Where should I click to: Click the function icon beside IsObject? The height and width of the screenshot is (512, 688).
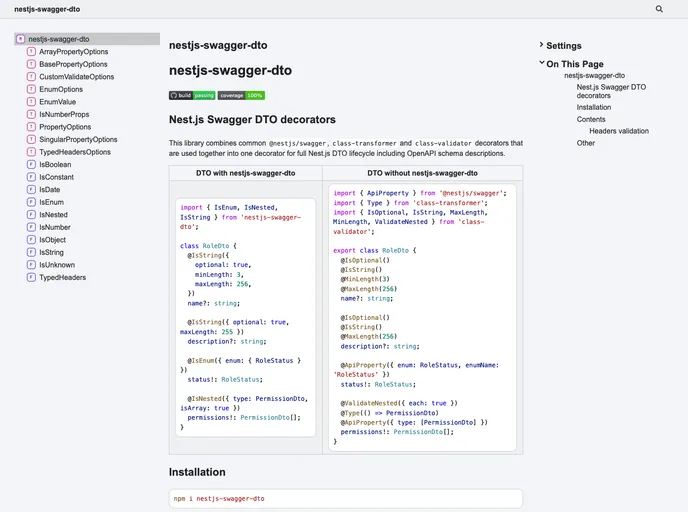point(31,240)
